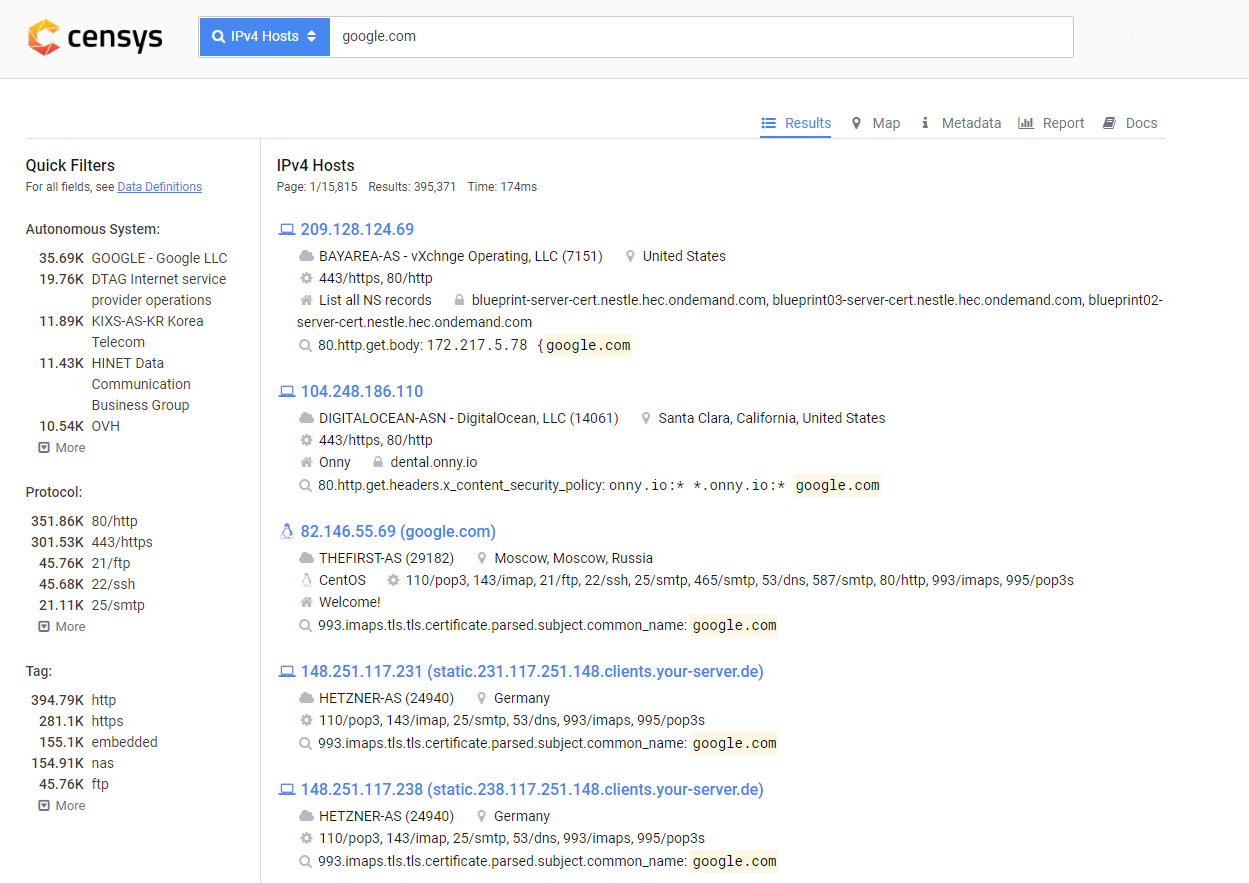This screenshot has height=883, width=1249.
Task: Open the Report tab
Action: point(1051,123)
